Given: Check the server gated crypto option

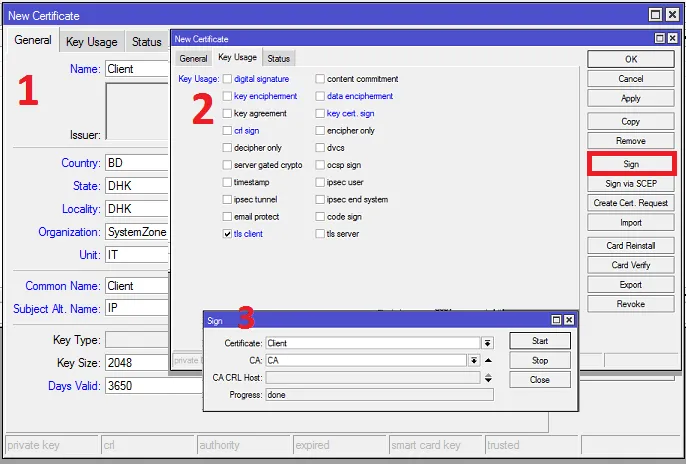Looking at the screenshot, I should click(227, 165).
